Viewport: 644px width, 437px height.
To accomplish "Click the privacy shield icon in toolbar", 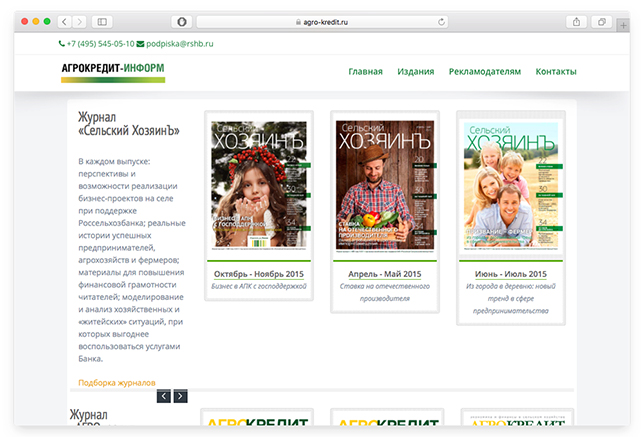I will [182, 22].
